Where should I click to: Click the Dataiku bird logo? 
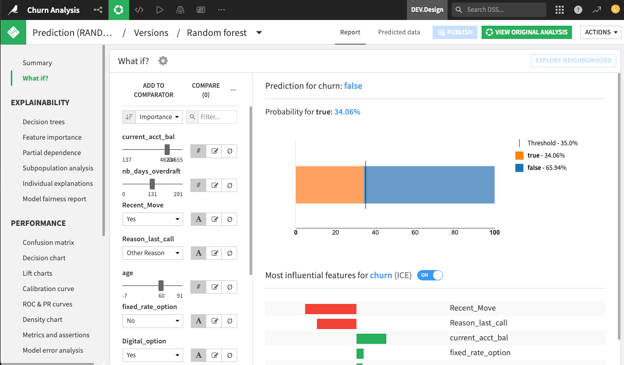click(x=13, y=10)
